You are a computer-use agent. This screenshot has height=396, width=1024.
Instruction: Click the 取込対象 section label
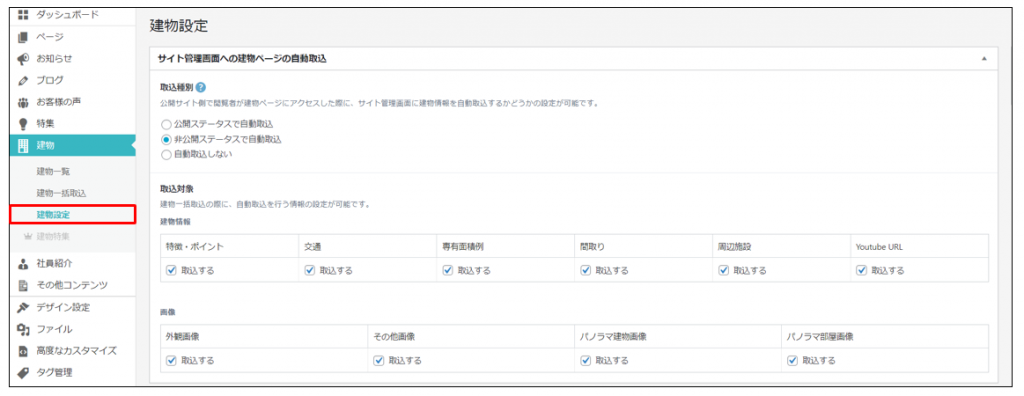(177, 189)
